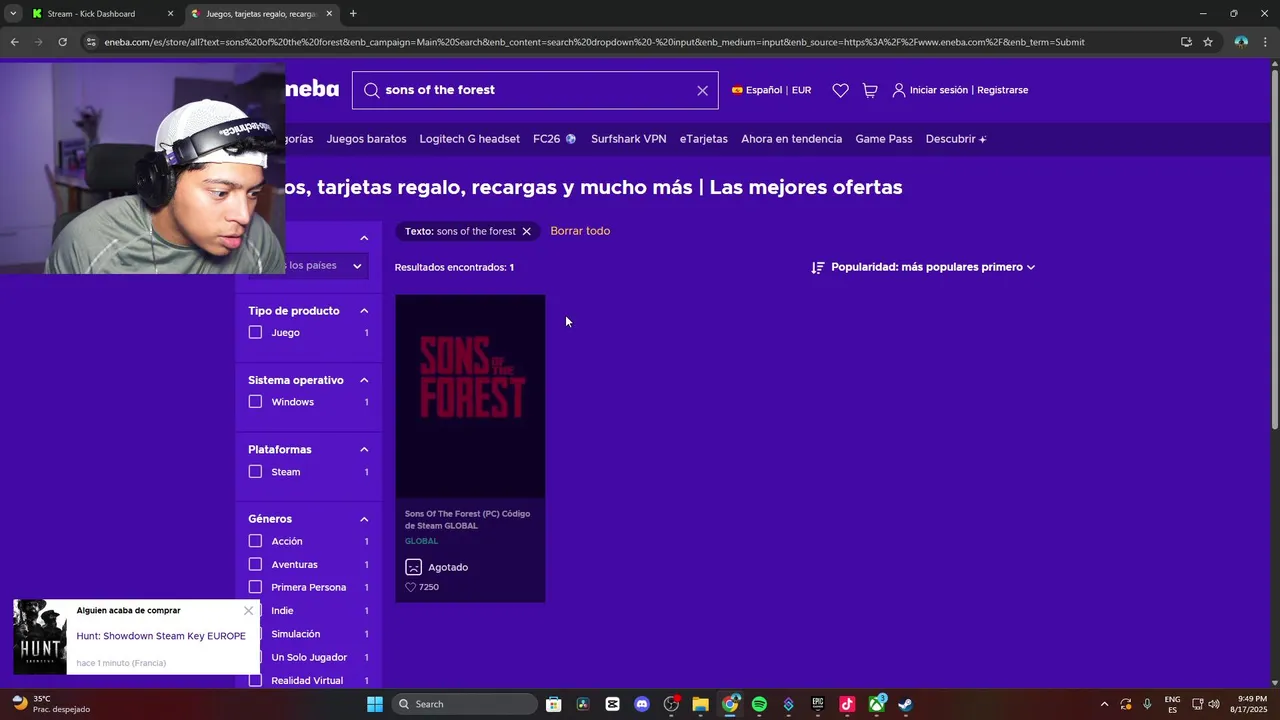
Task: Open Hunt: Showdown Steam Key EUROPE link
Action: pyautogui.click(x=161, y=636)
